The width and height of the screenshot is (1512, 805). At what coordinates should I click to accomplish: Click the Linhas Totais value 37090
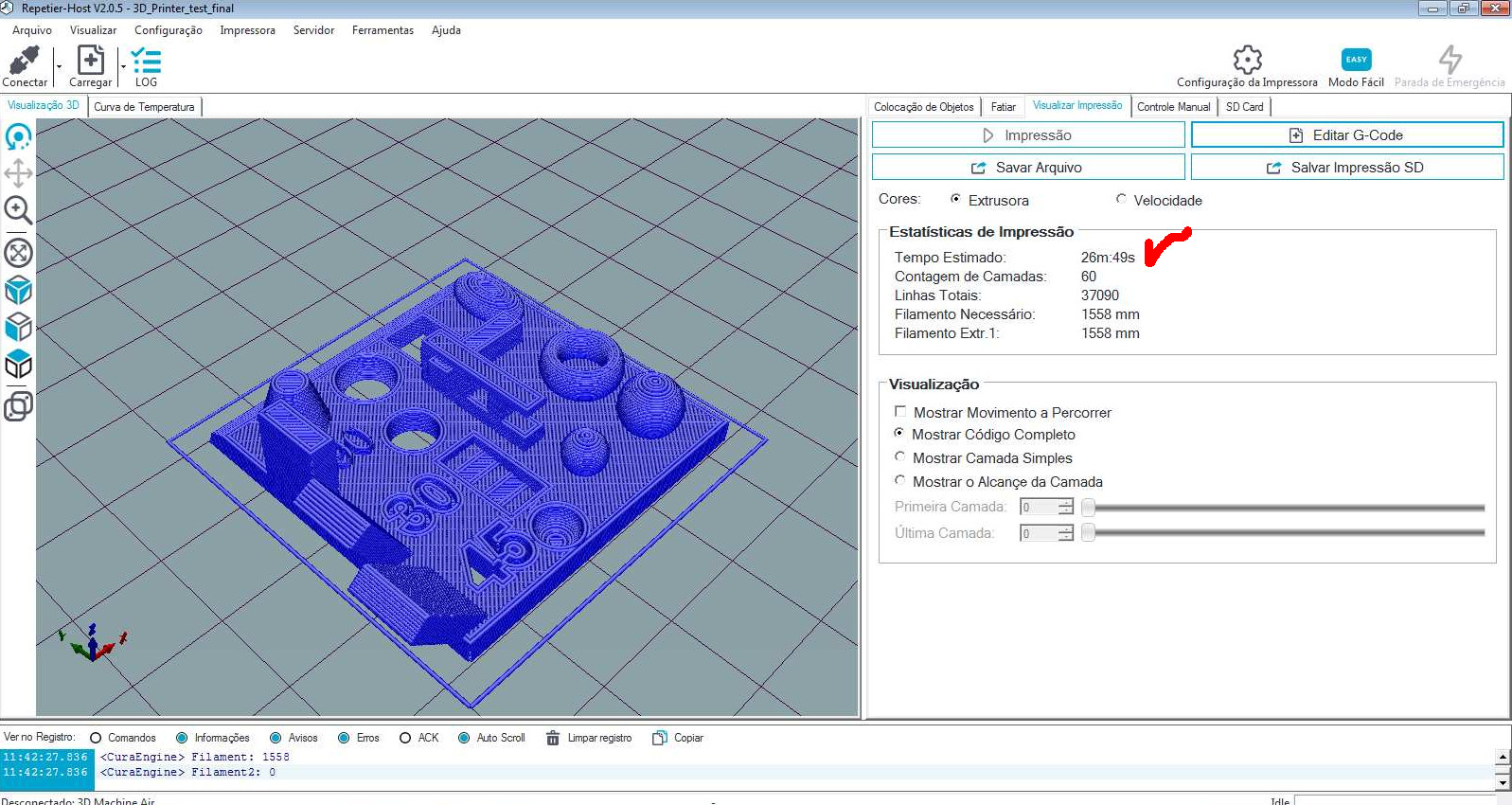pos(1100,295)
